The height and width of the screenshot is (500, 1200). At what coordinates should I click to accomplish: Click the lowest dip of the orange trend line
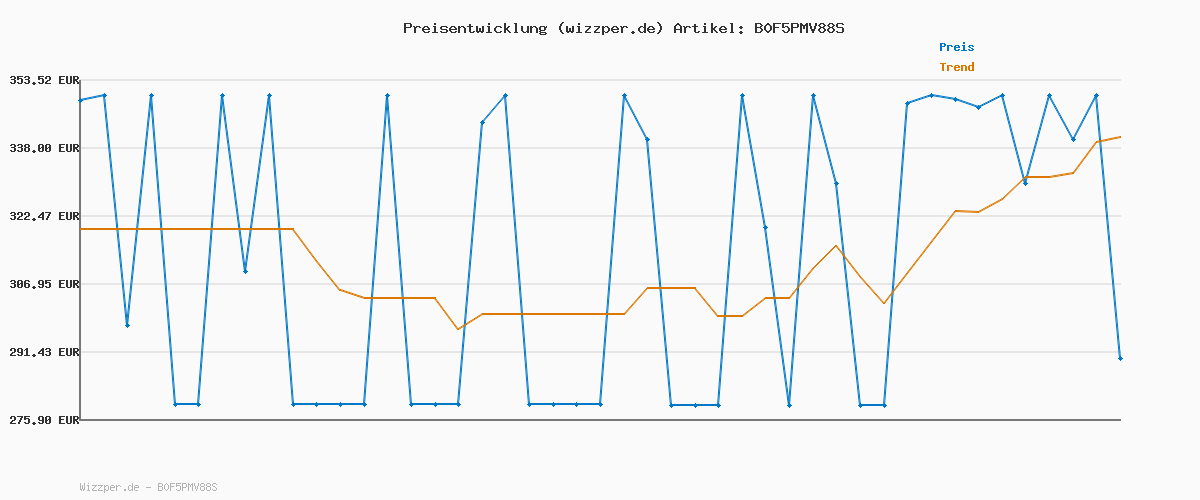click(458, 329)
